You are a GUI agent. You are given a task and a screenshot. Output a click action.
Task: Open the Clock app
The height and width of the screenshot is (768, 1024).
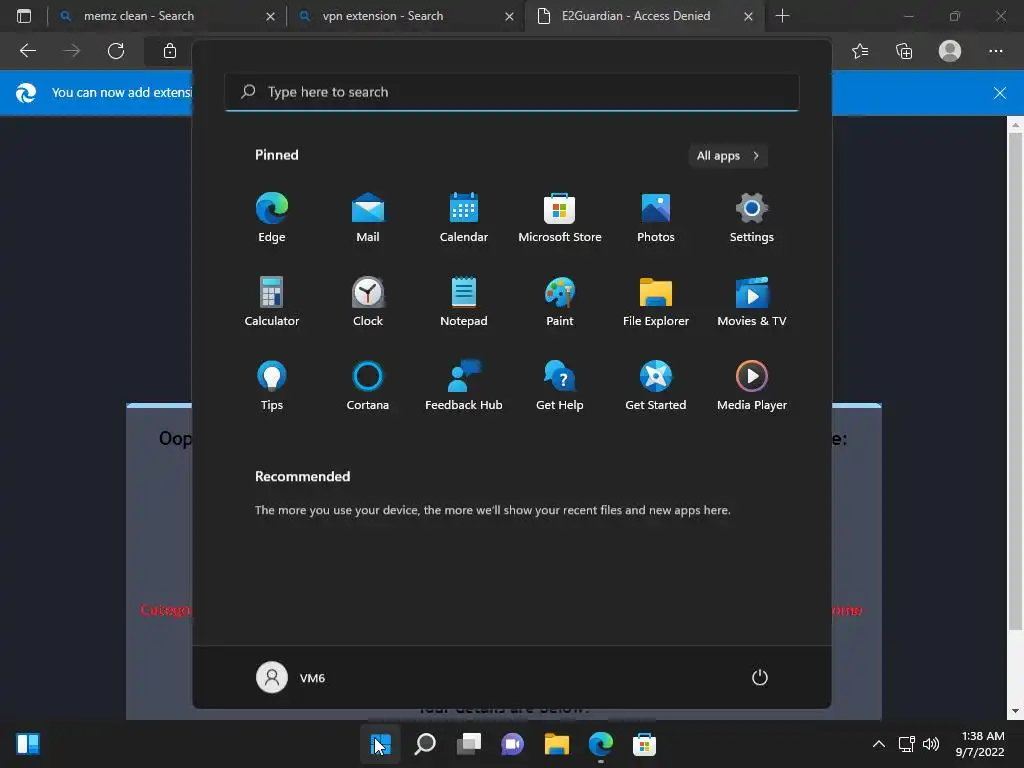point(368,301)
